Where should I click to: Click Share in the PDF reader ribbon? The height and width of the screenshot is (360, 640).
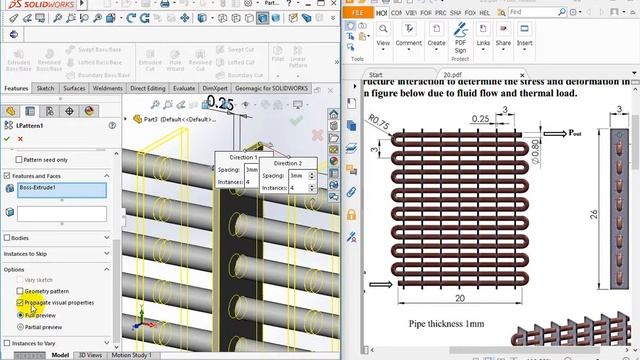pos(503,37)
